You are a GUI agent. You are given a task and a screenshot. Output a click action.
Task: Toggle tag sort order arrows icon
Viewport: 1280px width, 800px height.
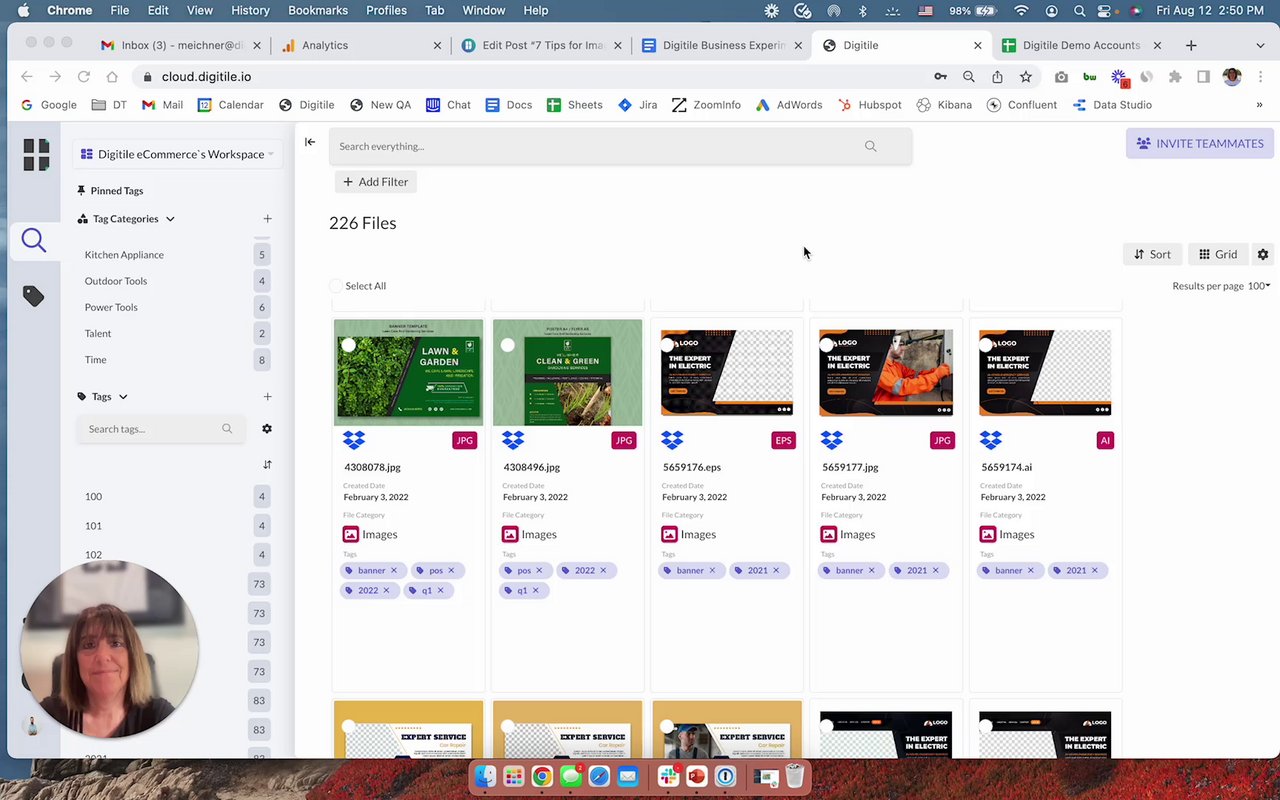tap(267, 464)
